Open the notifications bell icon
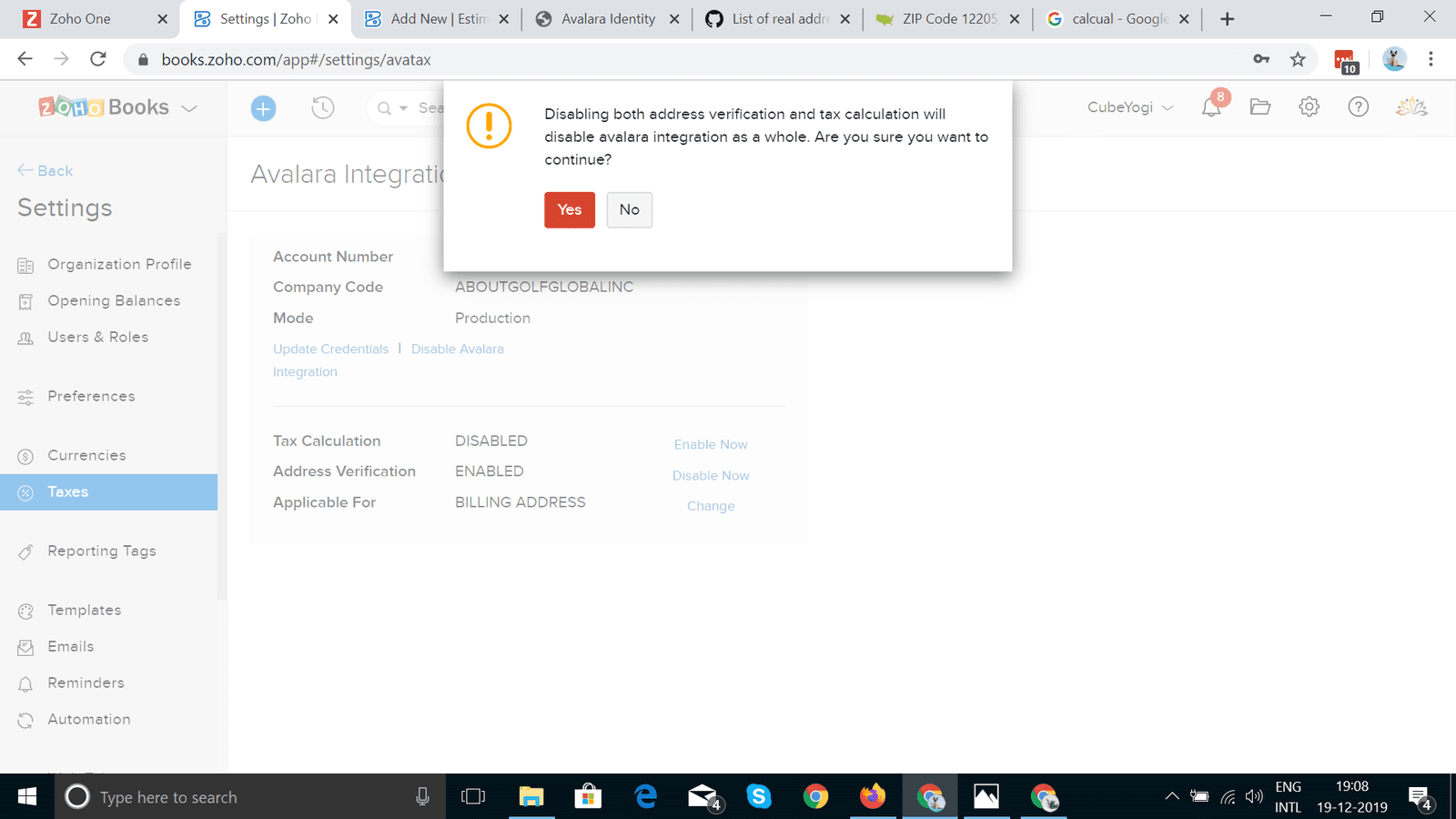This screenshot has height=819, width=1456. click(x=1211, y=107)
